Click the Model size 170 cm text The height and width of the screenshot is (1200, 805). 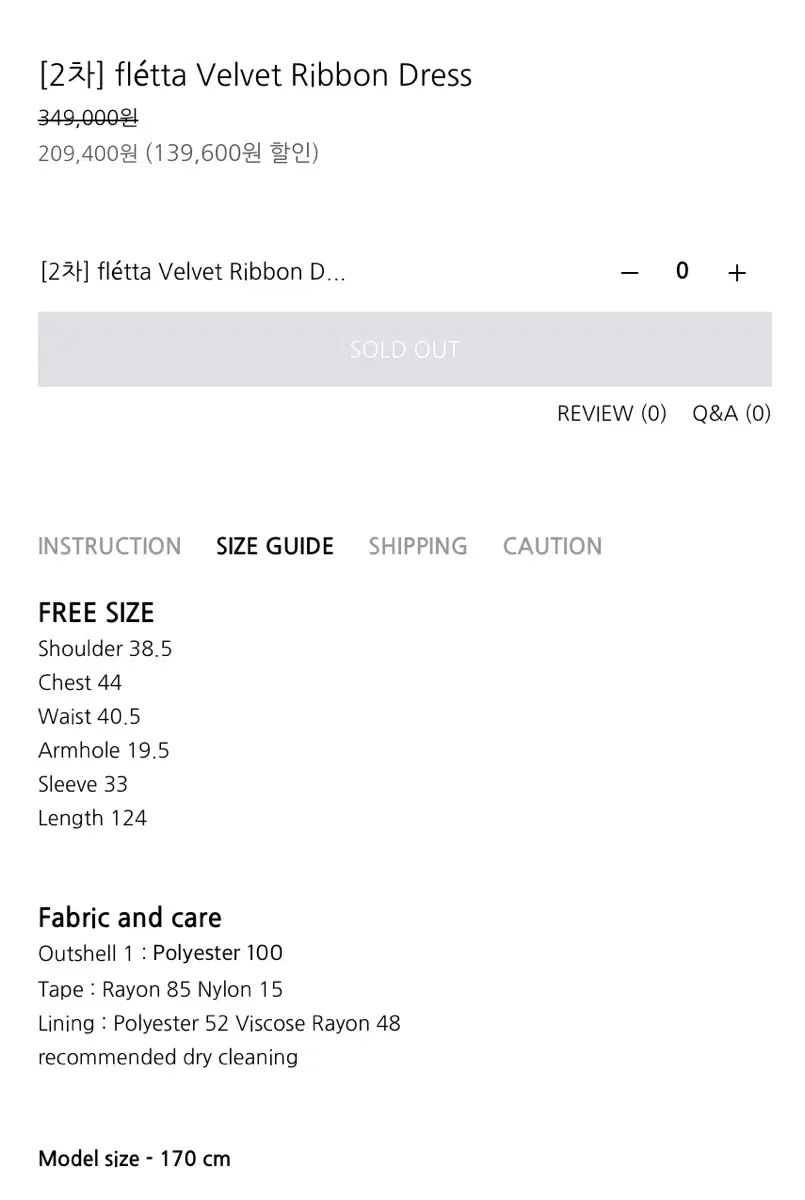(x=134, y=1159)
